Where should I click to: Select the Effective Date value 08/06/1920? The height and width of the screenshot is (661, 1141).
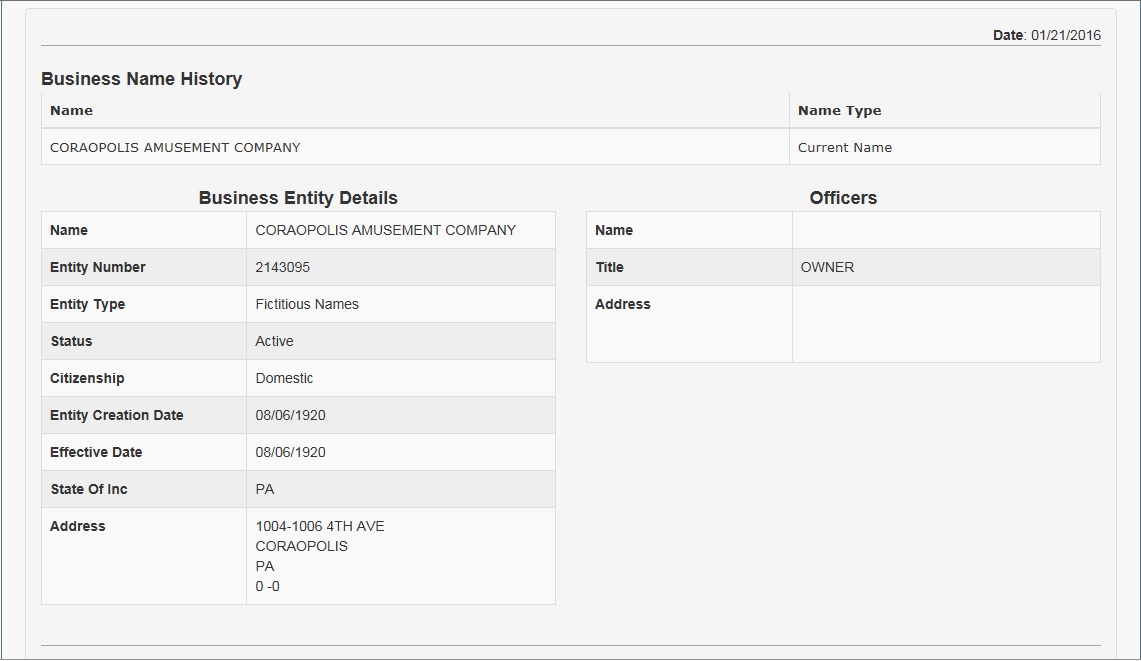pyautogui.click(x=290, y=452)
